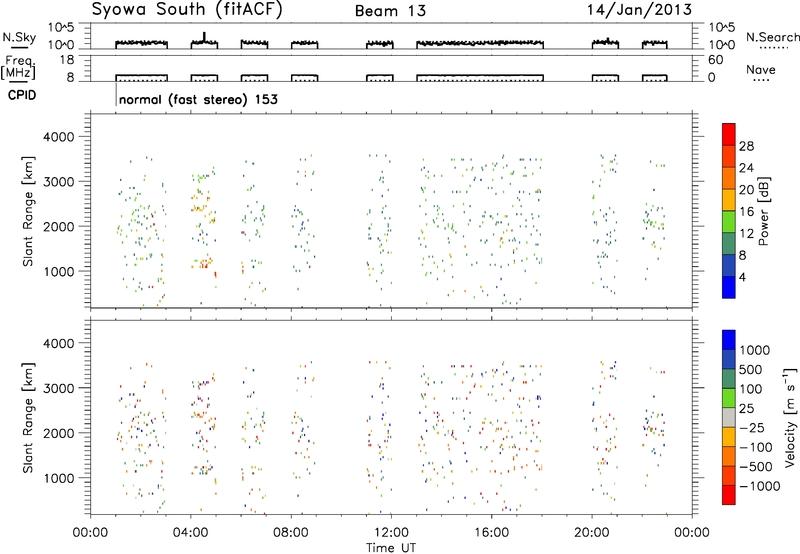
Task: Click the 2000 km tick of velocity panel
Action: (x=58, y=433)
